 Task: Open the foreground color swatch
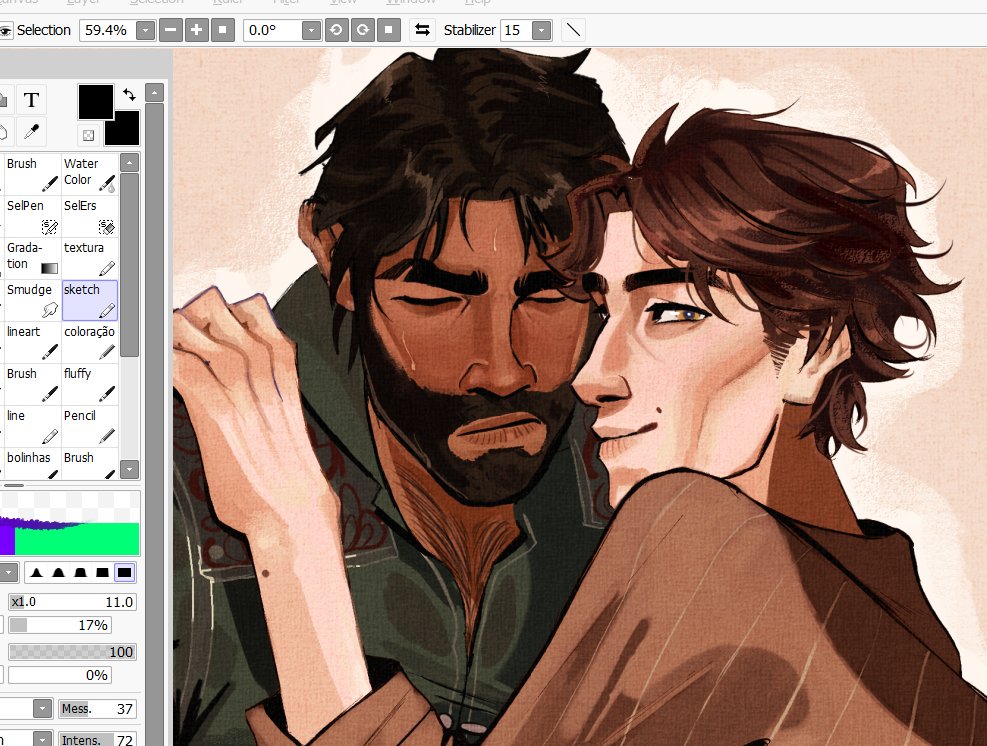[95, 101]
